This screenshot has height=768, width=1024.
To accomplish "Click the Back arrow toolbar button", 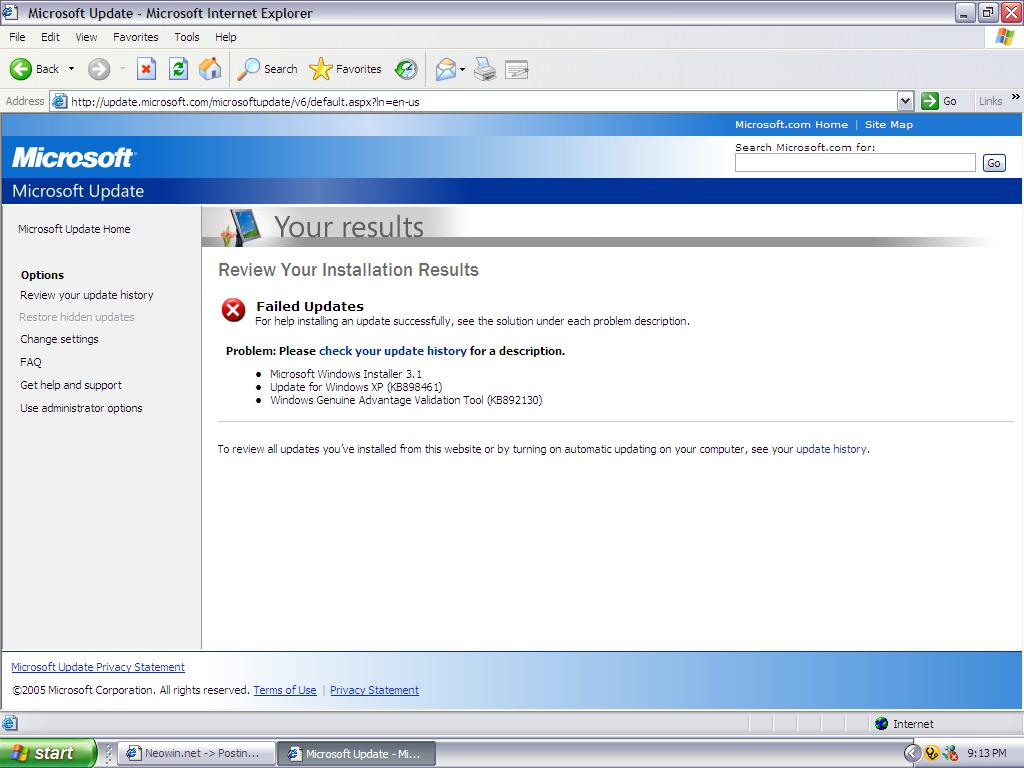I will coord(34,69).
